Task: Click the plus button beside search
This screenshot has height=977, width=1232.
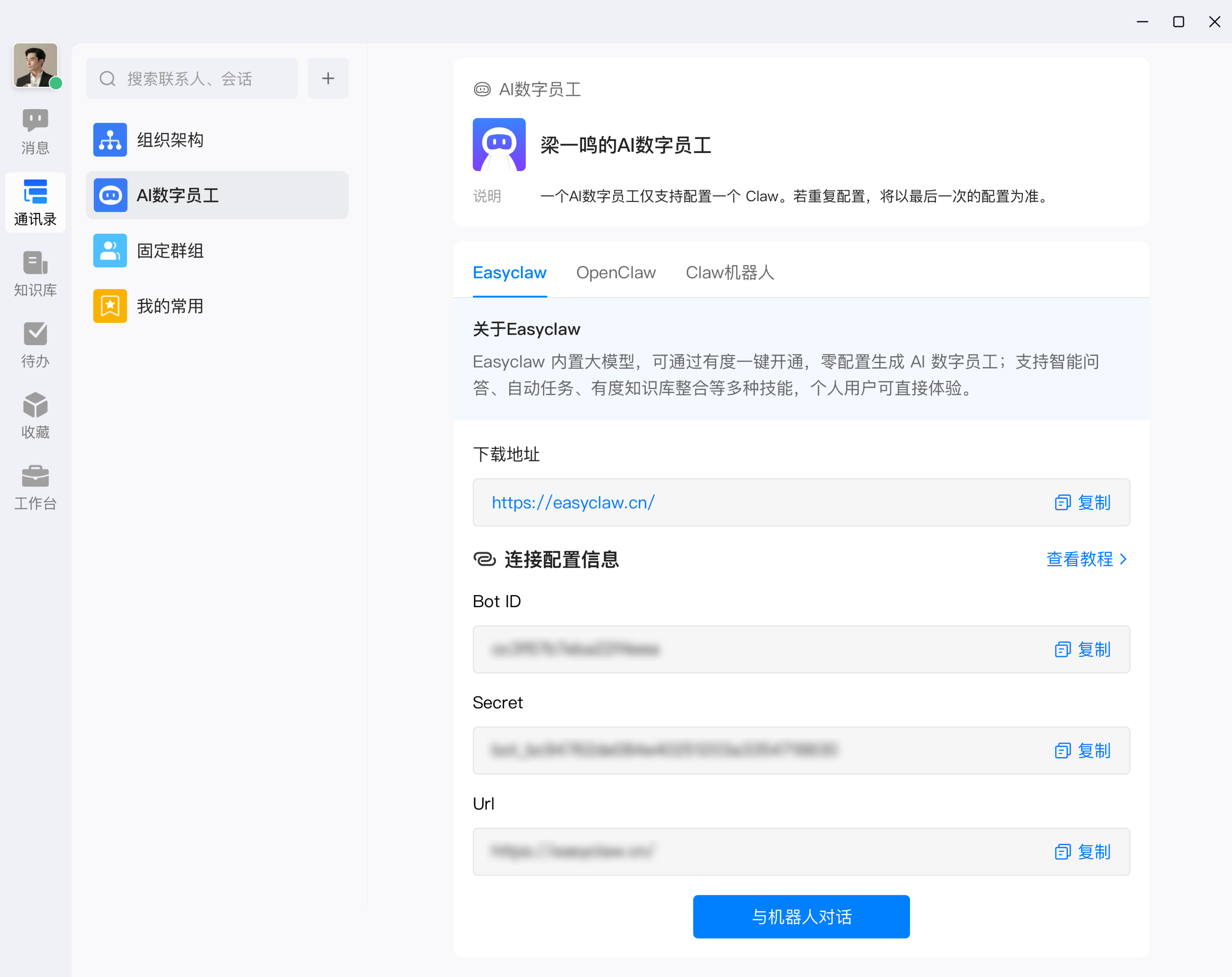Action: [x=328, y=78]
